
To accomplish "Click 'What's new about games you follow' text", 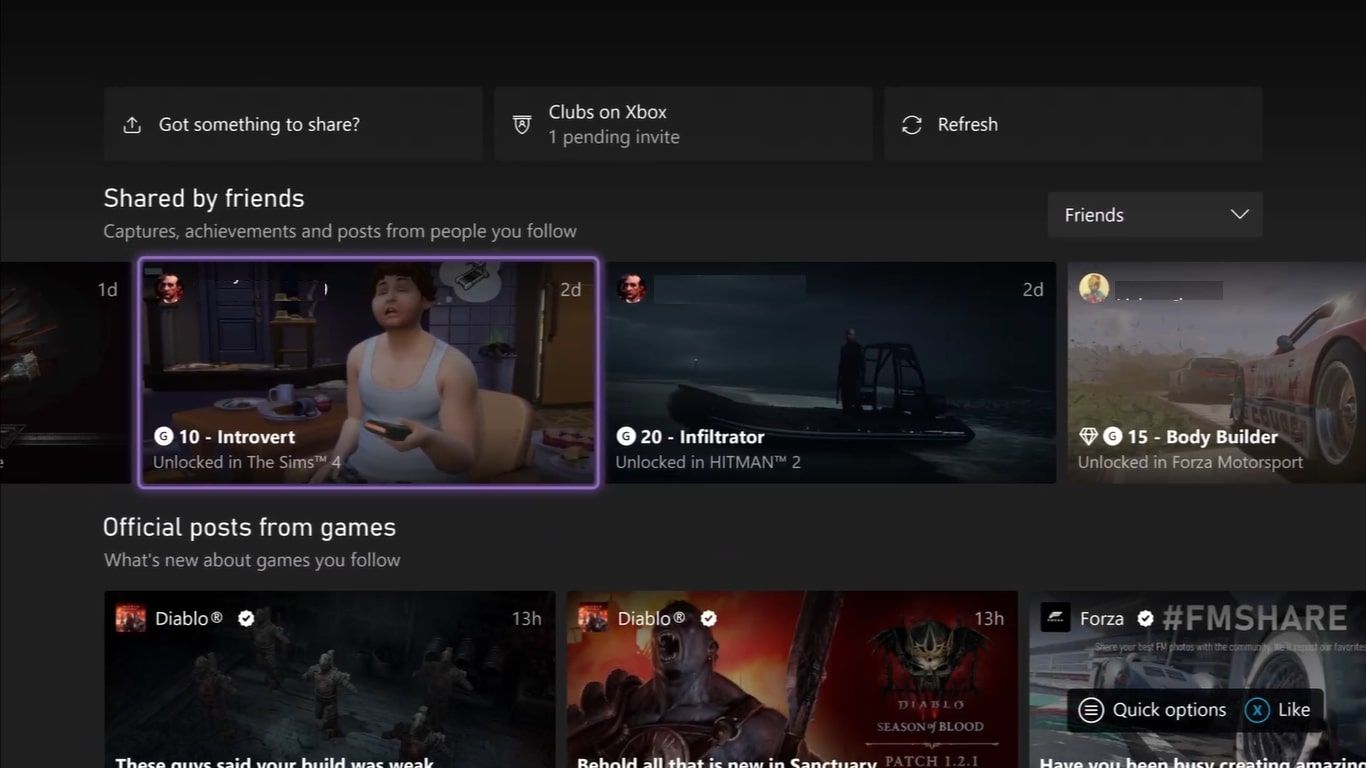I will point(252,560).
